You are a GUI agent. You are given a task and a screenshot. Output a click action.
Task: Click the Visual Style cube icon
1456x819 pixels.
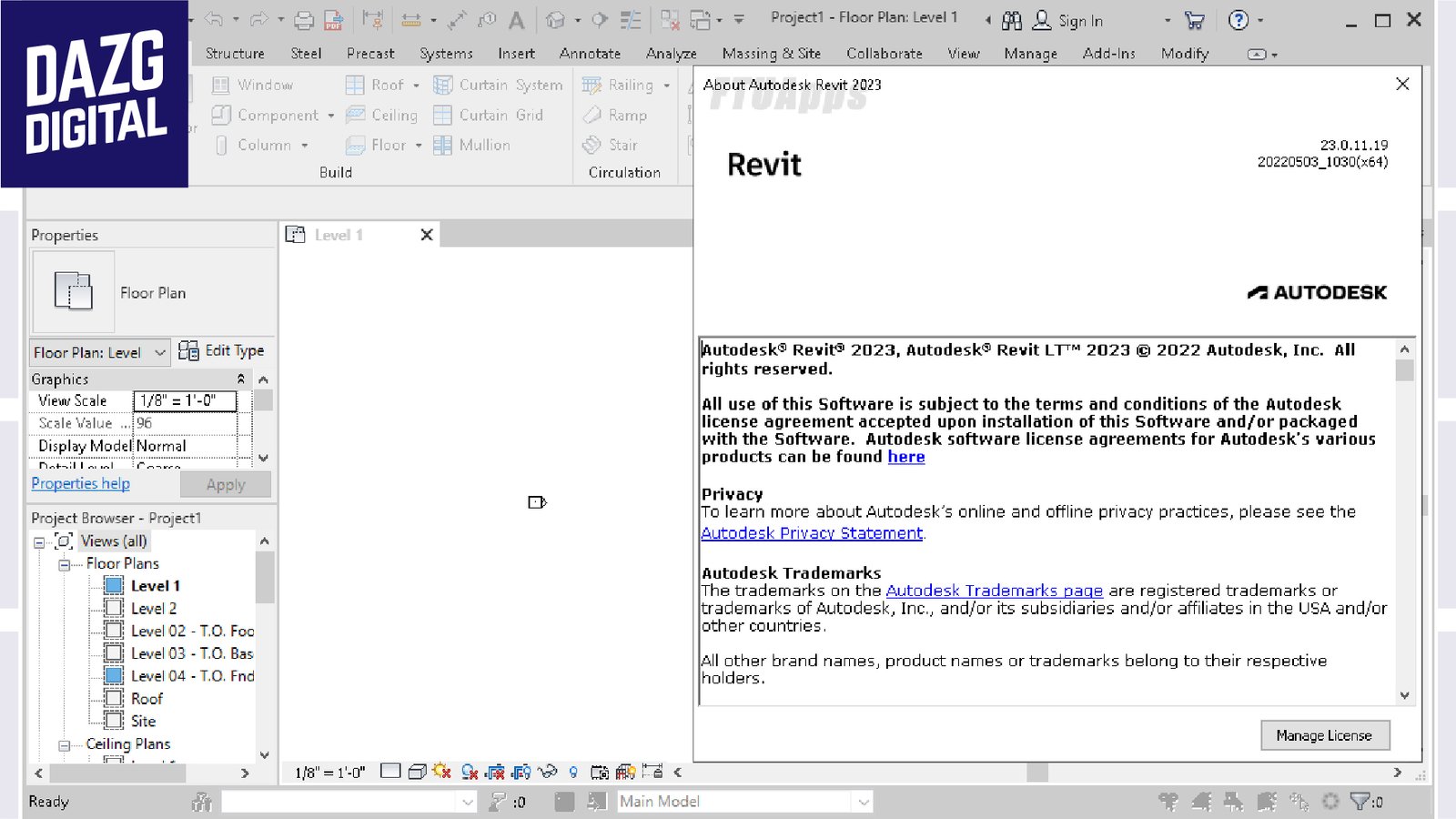pos(417,772)
